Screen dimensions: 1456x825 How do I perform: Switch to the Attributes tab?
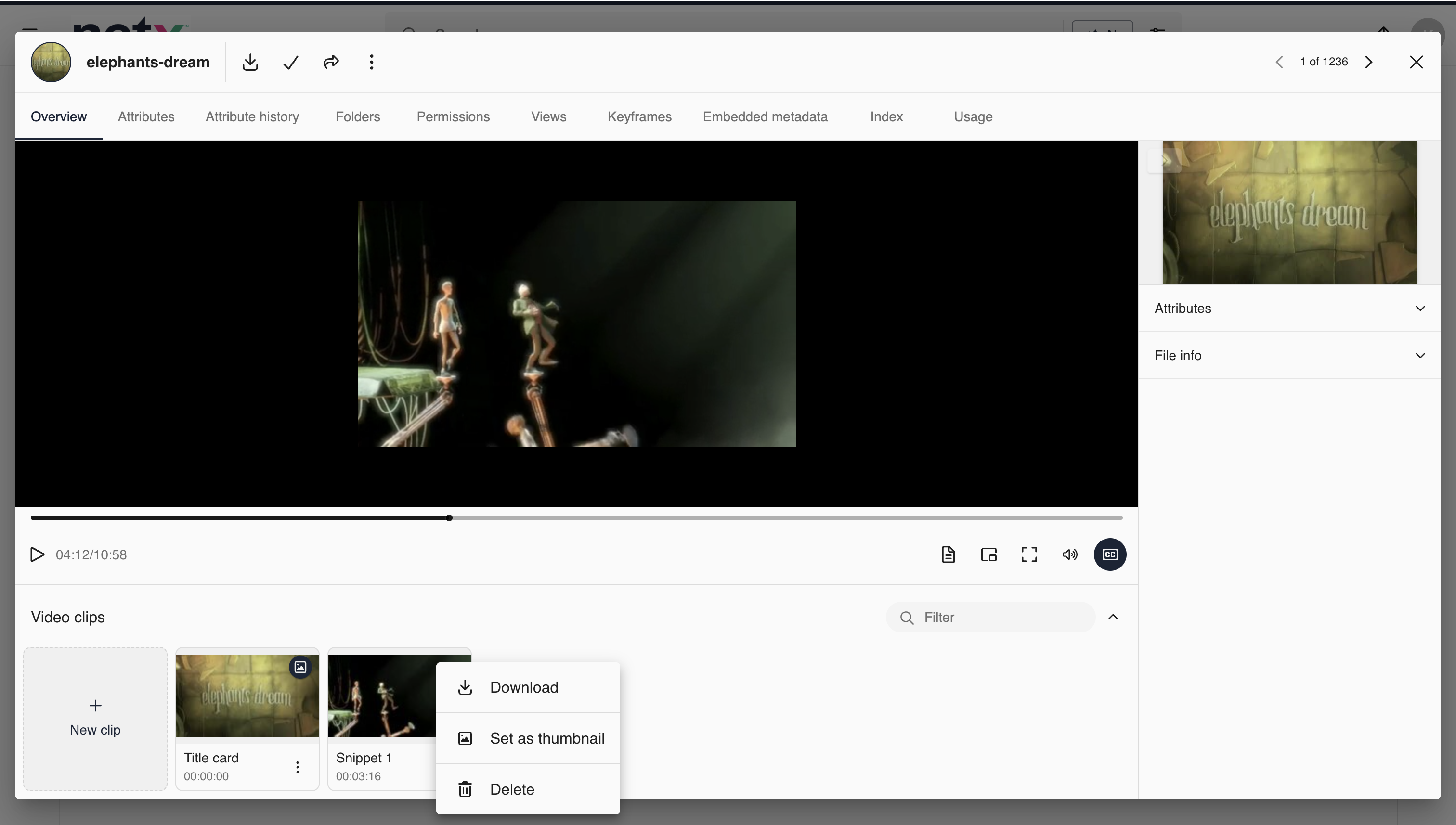pos(146,117)
